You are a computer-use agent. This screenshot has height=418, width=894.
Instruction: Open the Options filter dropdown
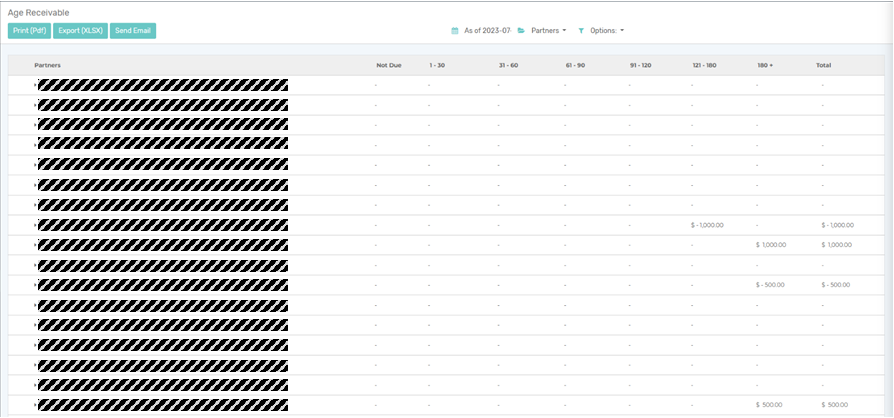[x=607, y=31]
